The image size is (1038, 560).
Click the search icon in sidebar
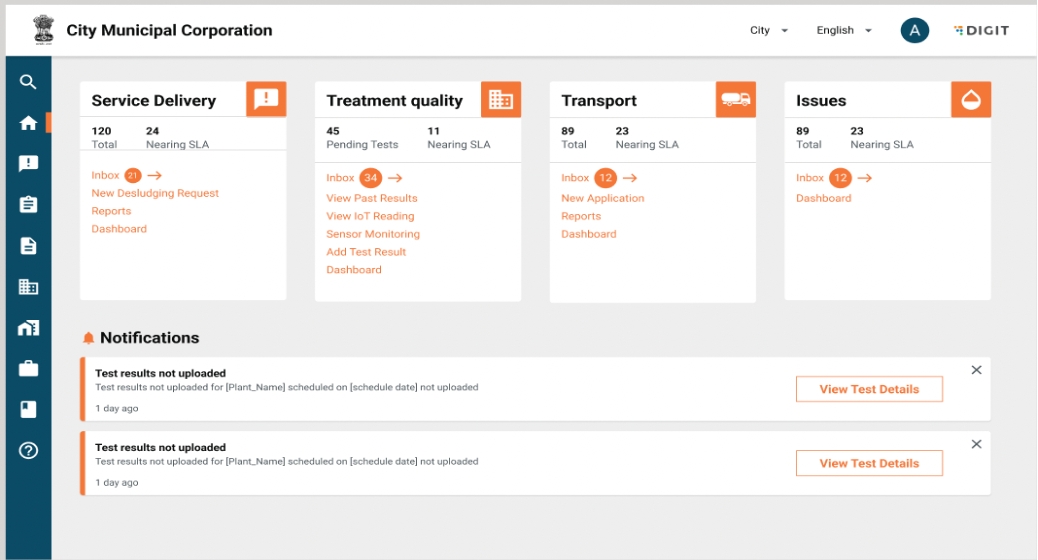pos(28,82)
